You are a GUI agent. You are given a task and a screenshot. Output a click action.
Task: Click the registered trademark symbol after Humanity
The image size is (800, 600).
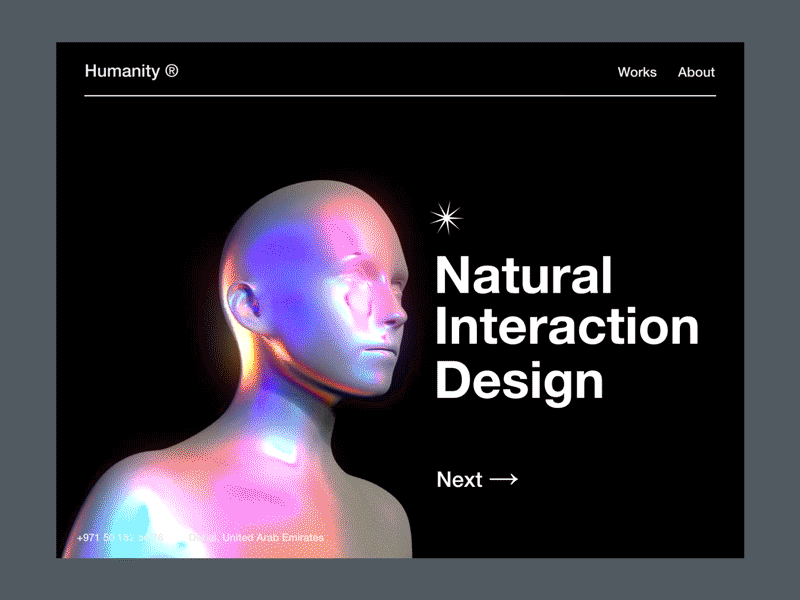[172, 71]
